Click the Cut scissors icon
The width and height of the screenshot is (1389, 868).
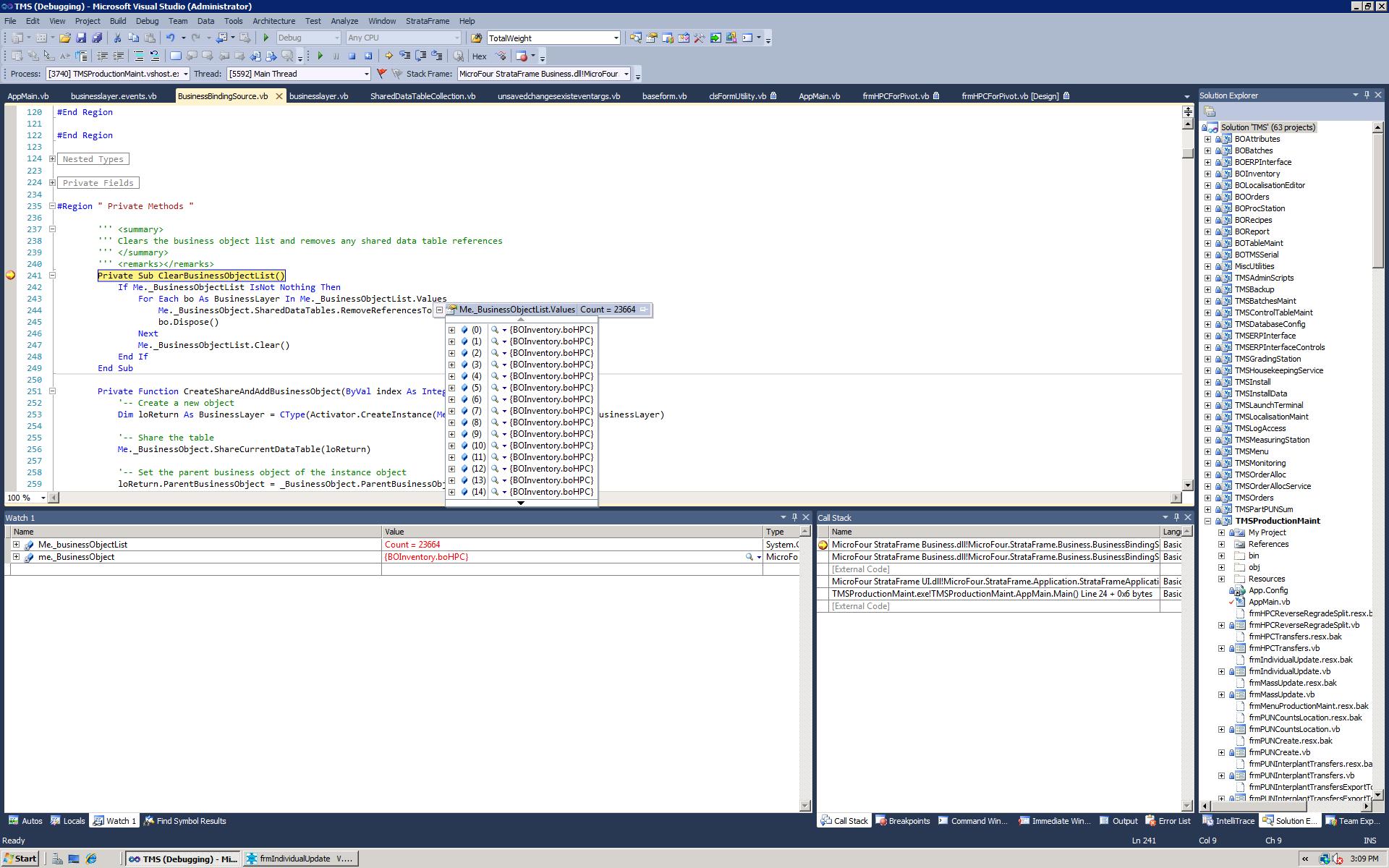(x=117, y=38)
